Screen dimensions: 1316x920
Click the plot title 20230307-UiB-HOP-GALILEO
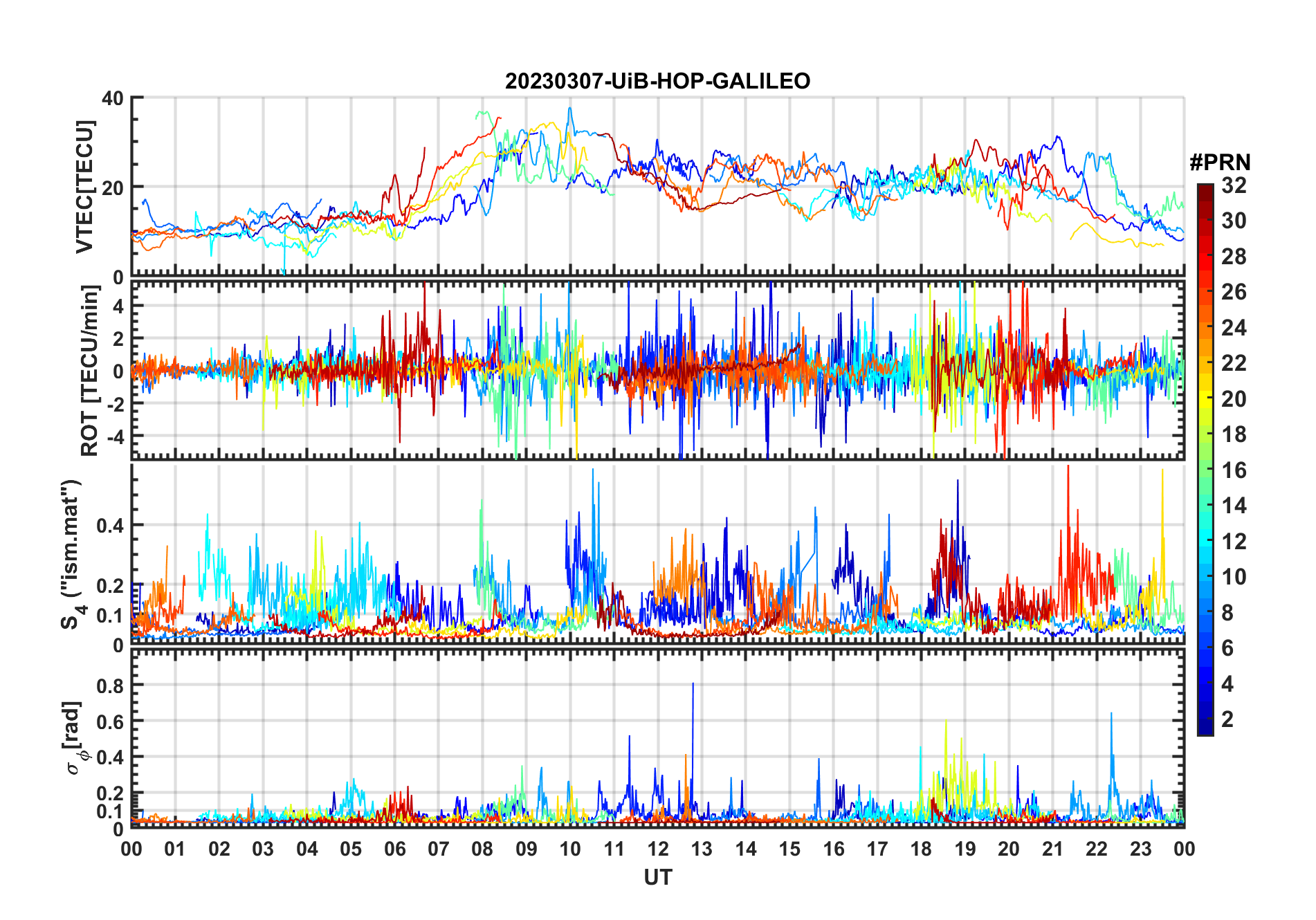click(657, 81)
